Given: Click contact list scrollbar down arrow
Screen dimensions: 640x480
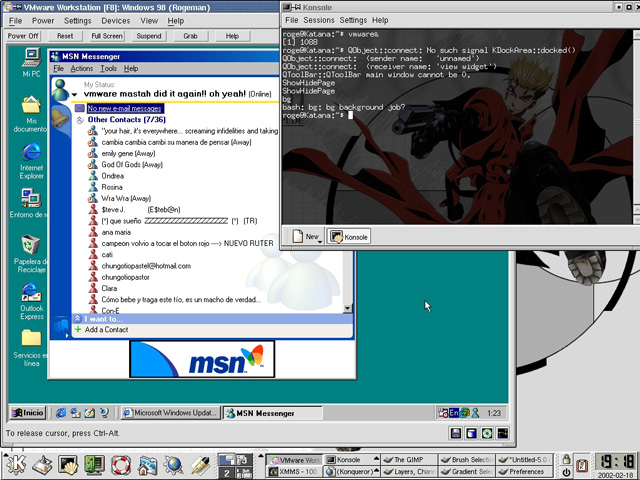Looking at the screenshot, I should click(348, 309).
